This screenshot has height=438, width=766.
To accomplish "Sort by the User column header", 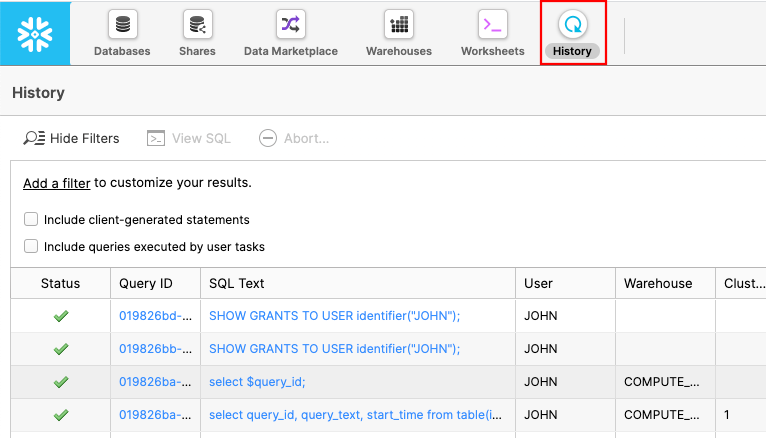I will 538,283.
